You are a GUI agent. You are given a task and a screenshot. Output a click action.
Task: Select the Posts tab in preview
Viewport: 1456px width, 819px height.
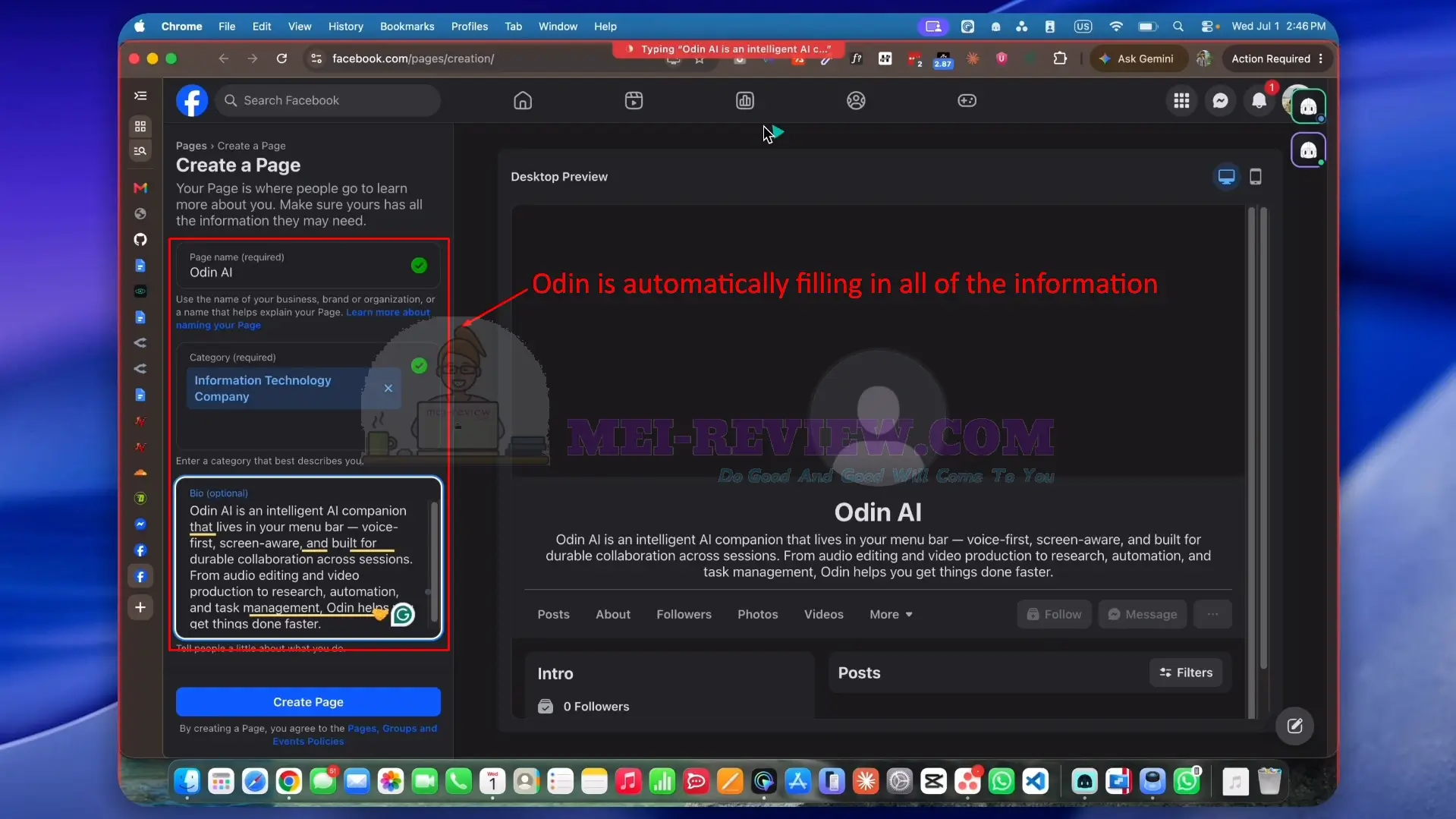[x=553, y=614]
